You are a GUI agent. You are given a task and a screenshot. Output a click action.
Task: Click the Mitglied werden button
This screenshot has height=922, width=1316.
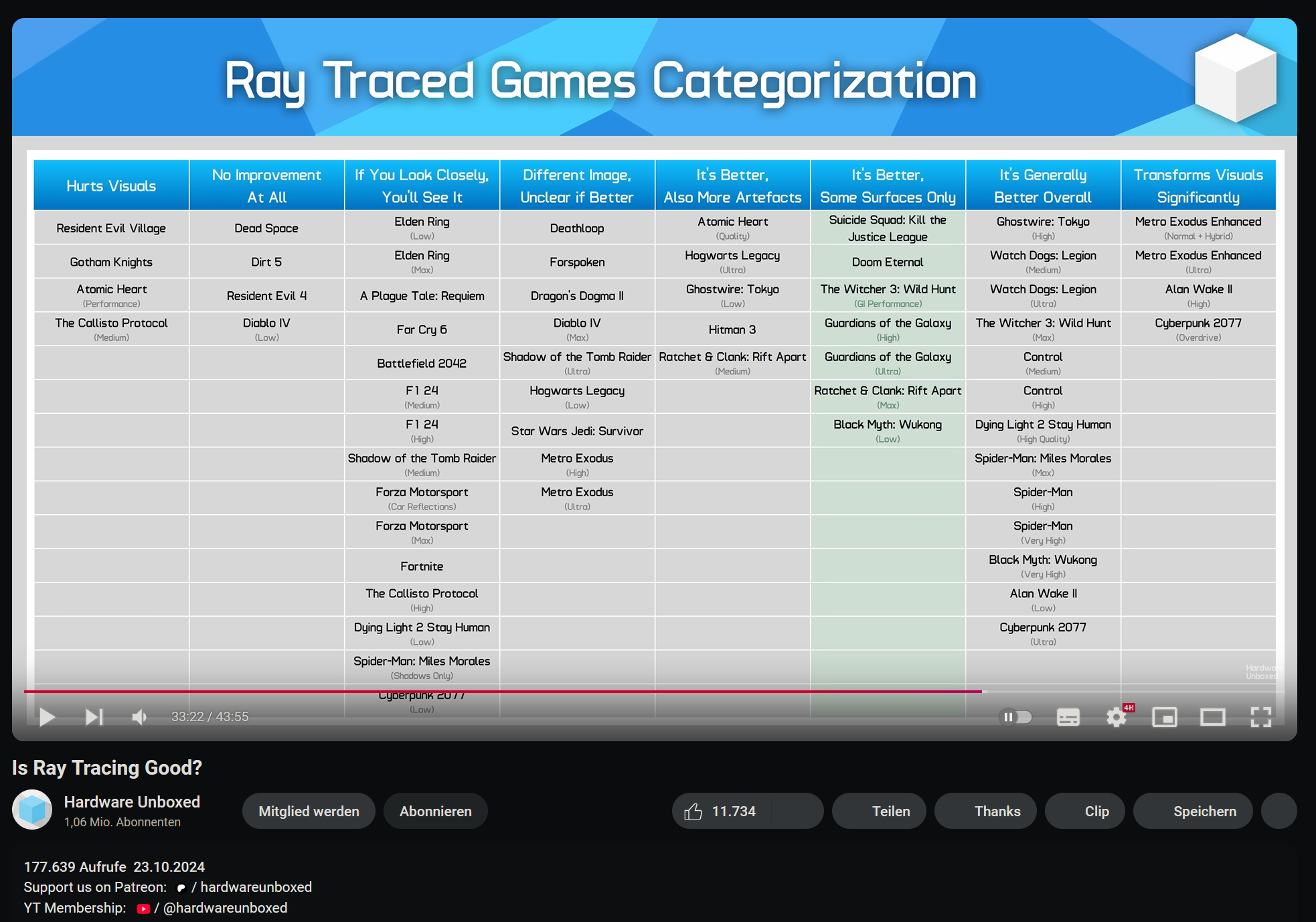(x=309, y=812)
